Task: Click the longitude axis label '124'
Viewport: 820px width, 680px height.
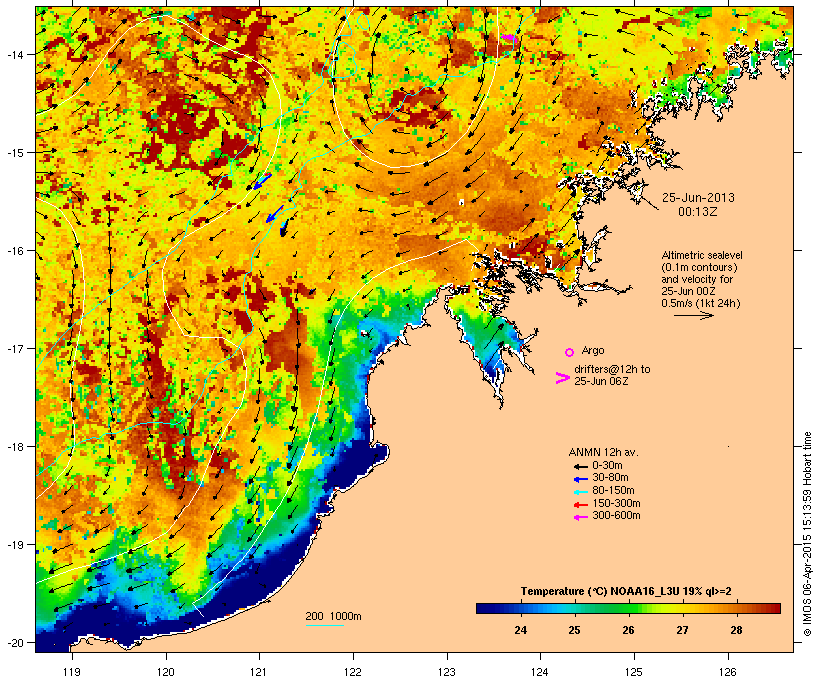Action: 540,672
